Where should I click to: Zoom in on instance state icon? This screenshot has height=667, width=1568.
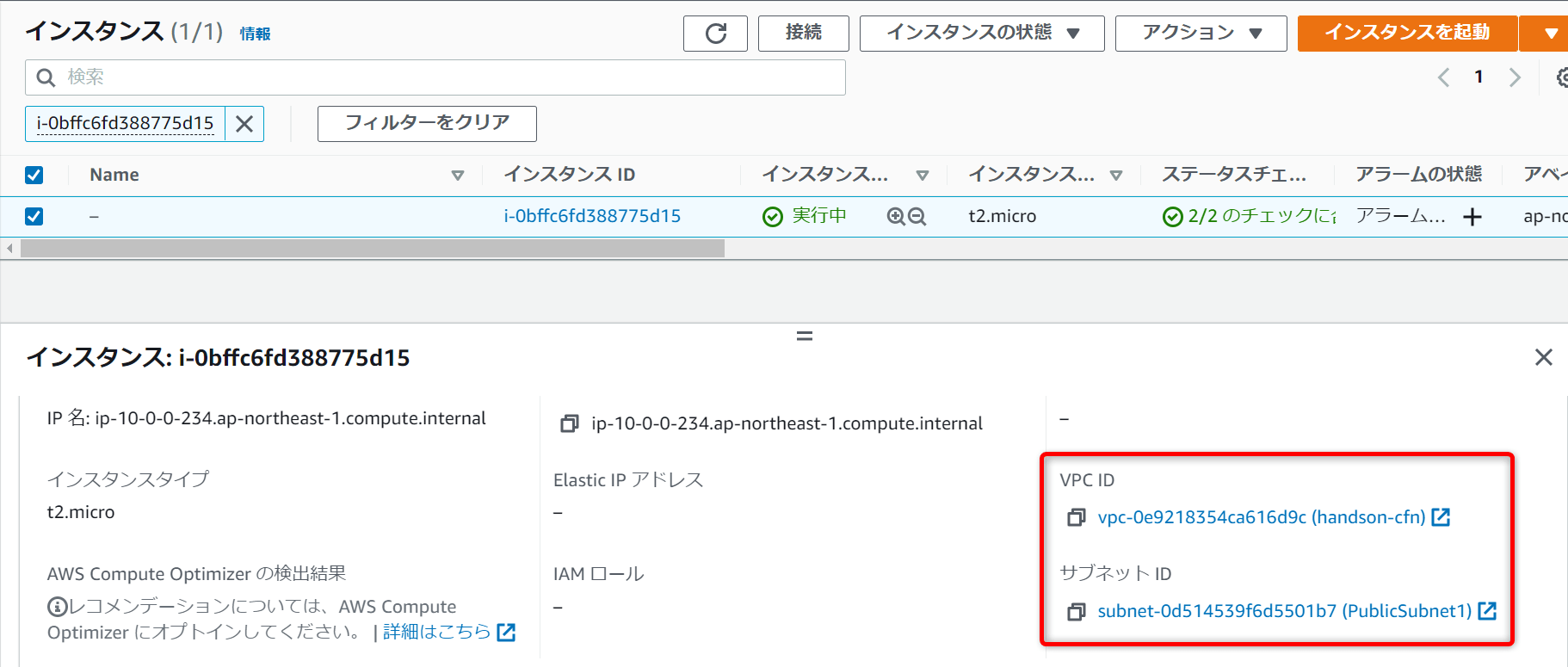pyautogui.click(x=896, y=216)
